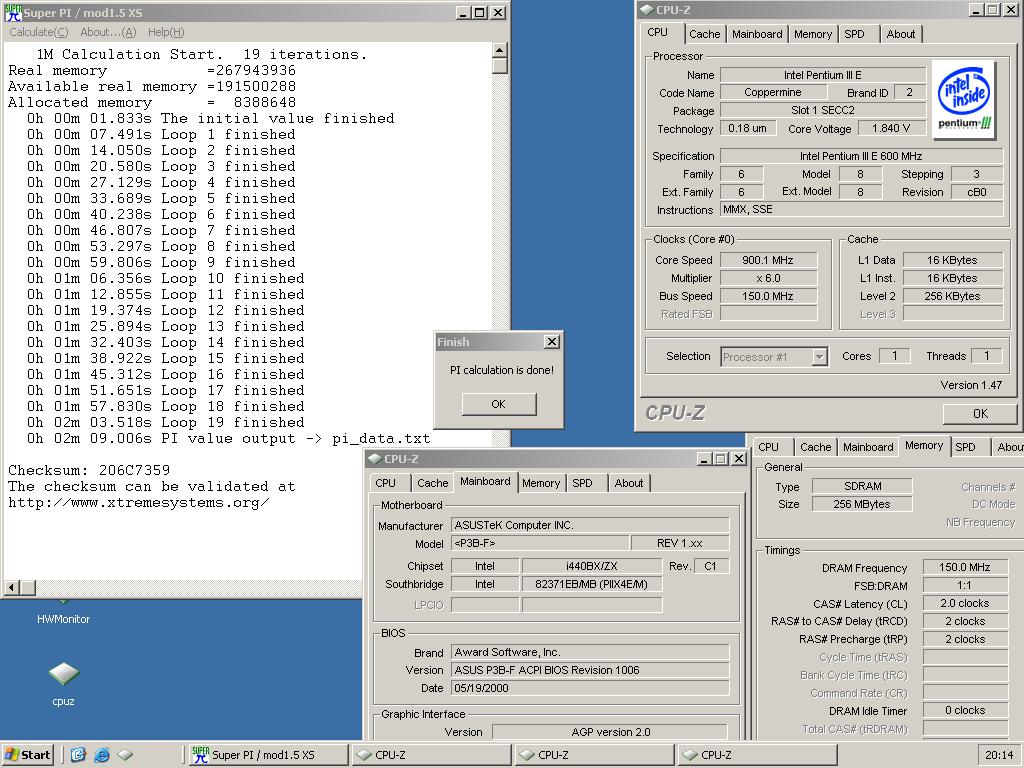Select Memory tab in top CPU-Z window
This screenshot has width=1024, height=768.
[x=813, y=34]
